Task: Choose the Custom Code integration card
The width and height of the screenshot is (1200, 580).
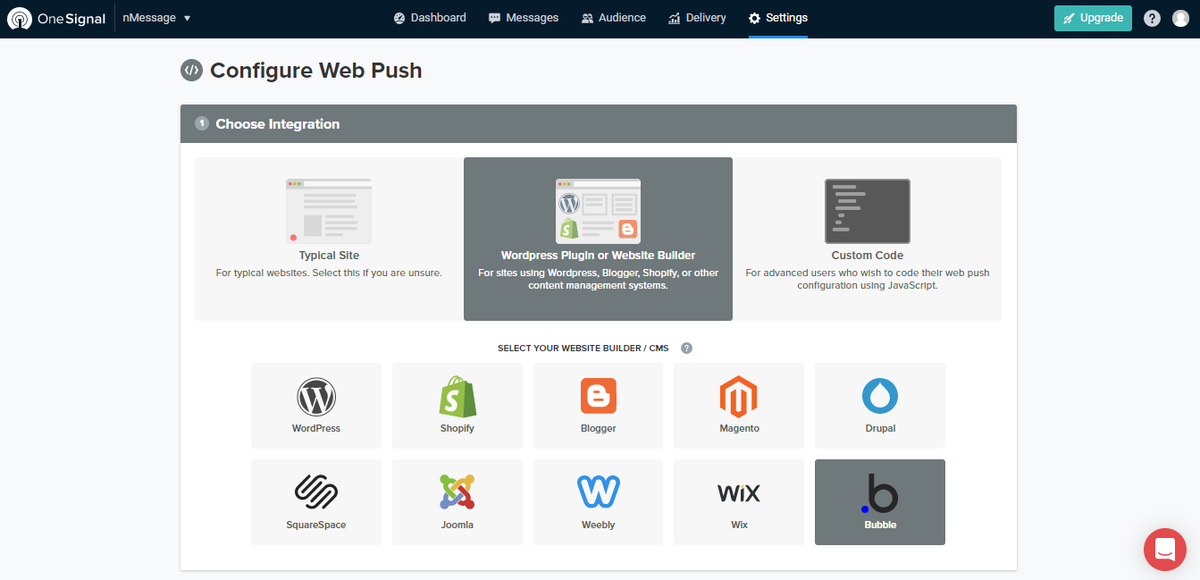Action: (867, 239)
